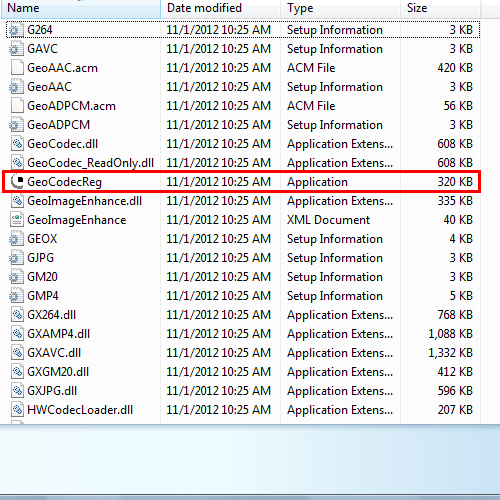Select the GeoADPCM.acm file icon
The height and width of the screenshot is (500, 500).
pos(17,106)
